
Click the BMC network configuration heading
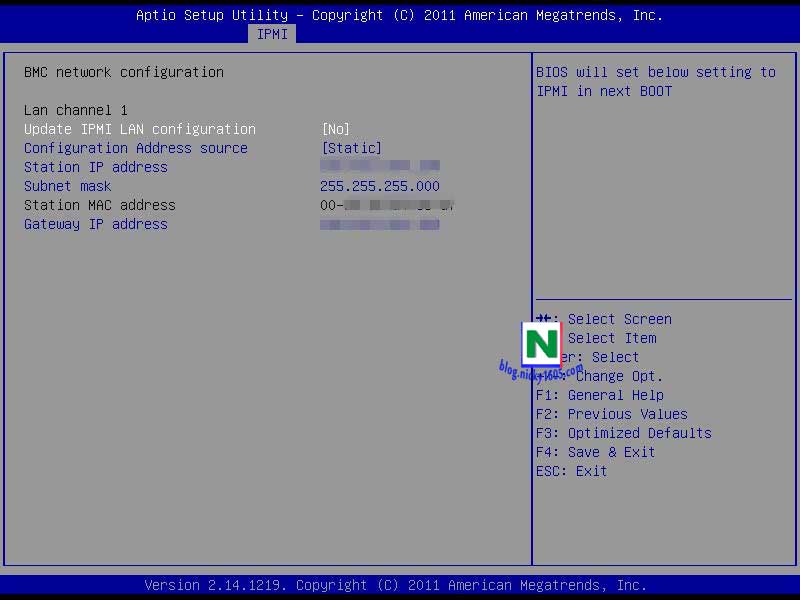point(123,72)
